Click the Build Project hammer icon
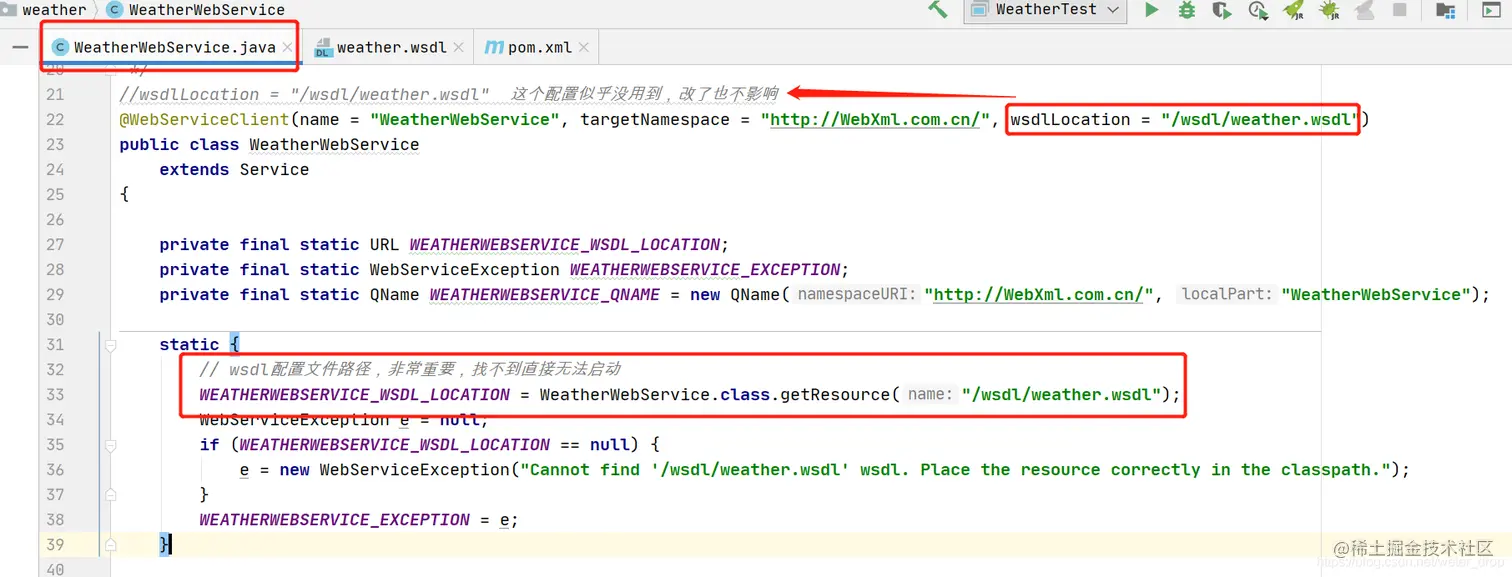This screenshot has width=1512, height=577. click(x=937, y=10)
